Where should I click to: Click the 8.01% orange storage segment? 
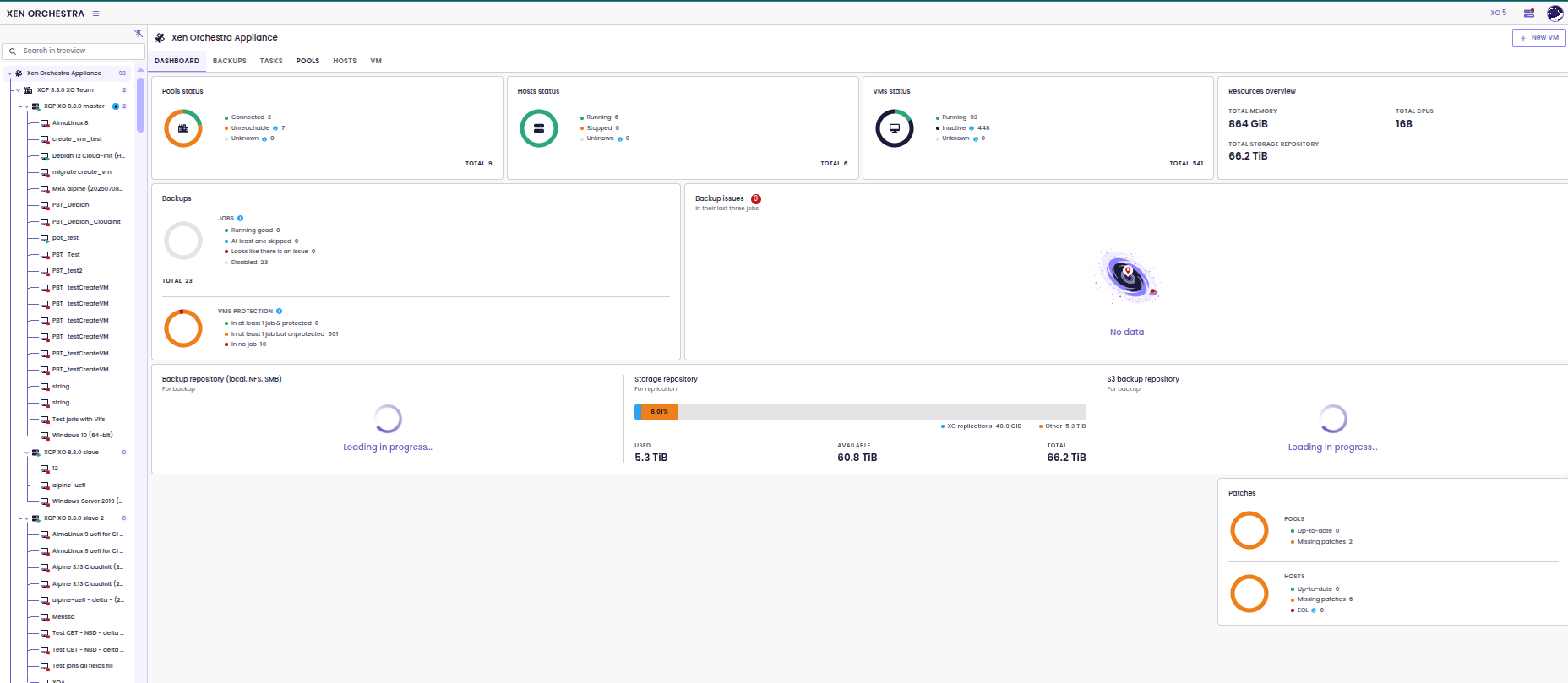pos(660,412)
